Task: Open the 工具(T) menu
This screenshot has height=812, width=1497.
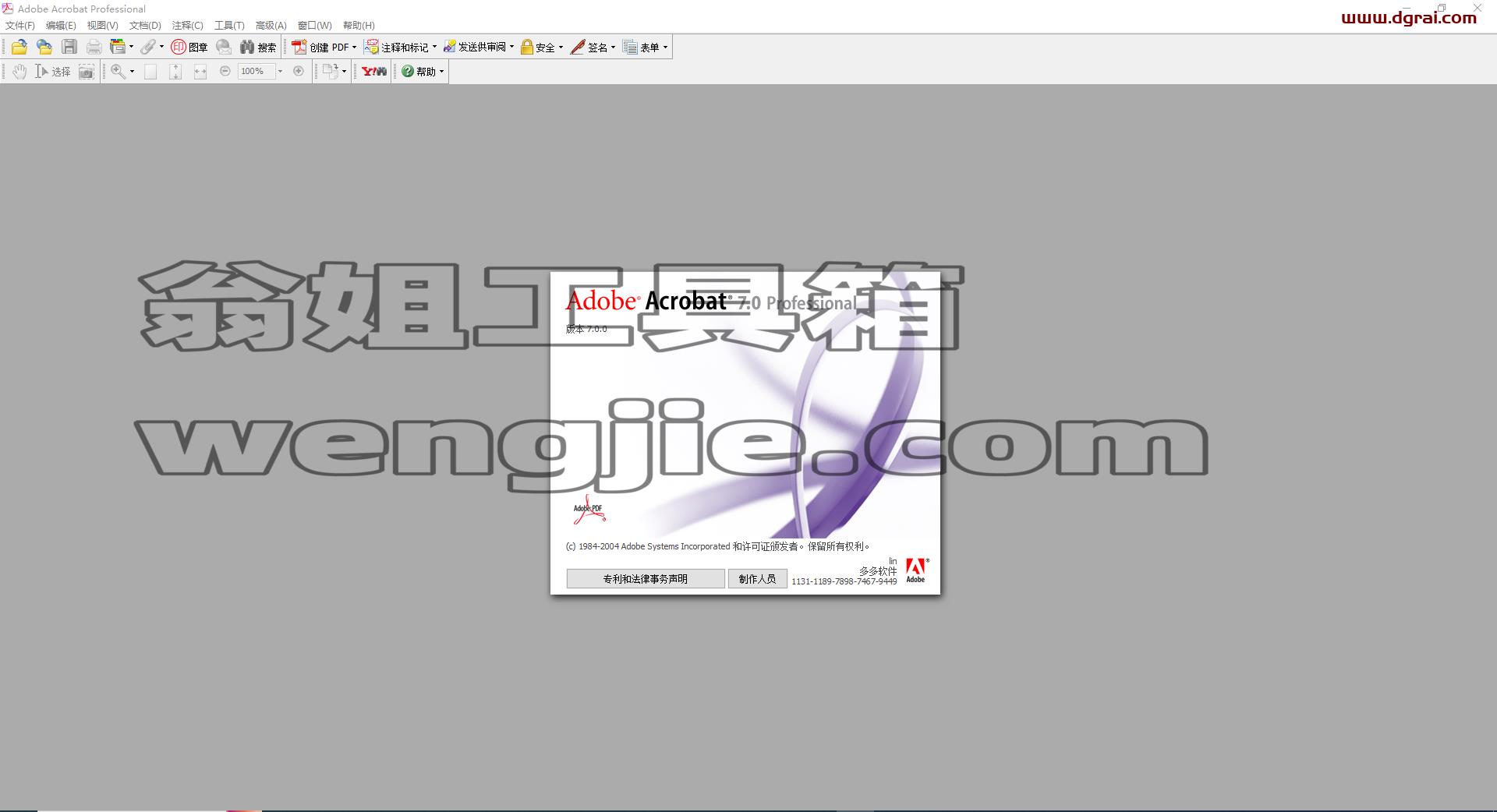Action: (229, 26)
